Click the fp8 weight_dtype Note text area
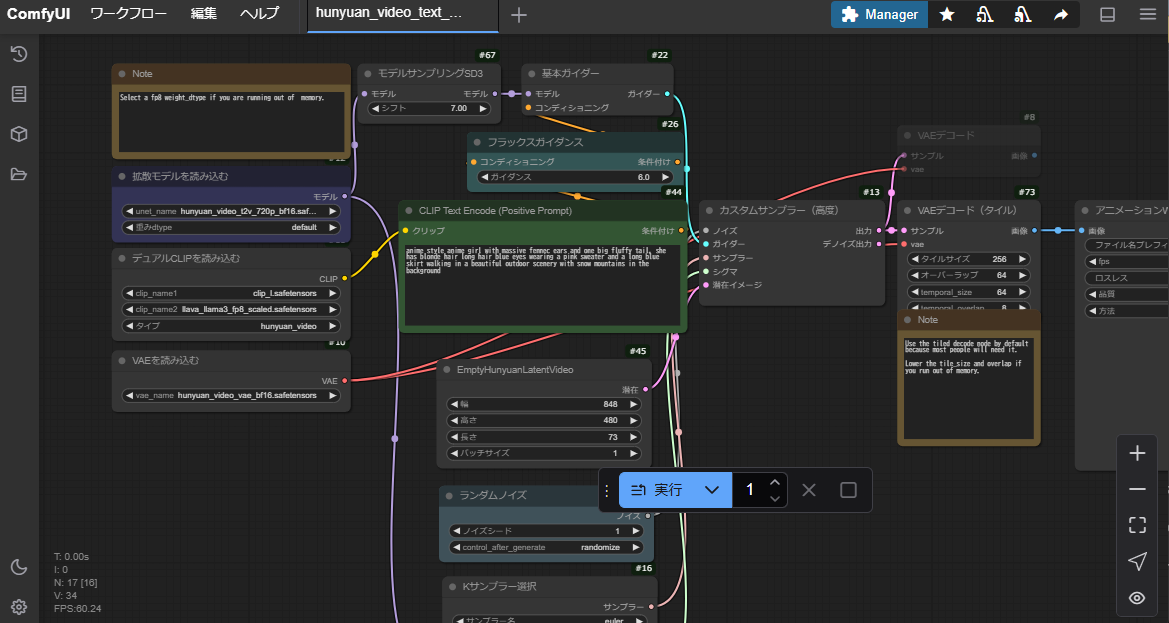Screen dimensions: 1169x623 231,121
